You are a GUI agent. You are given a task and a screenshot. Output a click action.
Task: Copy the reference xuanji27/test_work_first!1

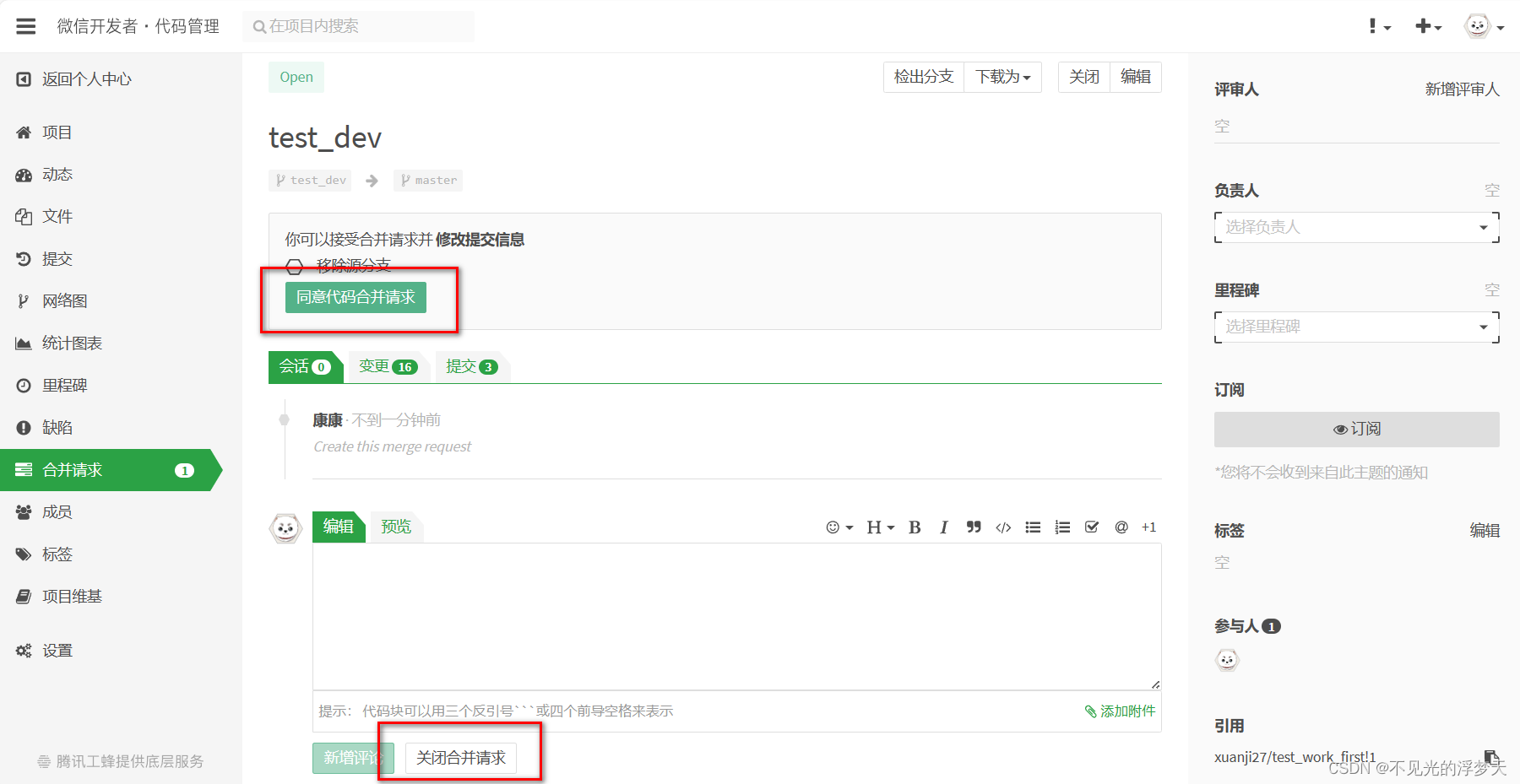pyautogui.click(x=1491, y=757)
